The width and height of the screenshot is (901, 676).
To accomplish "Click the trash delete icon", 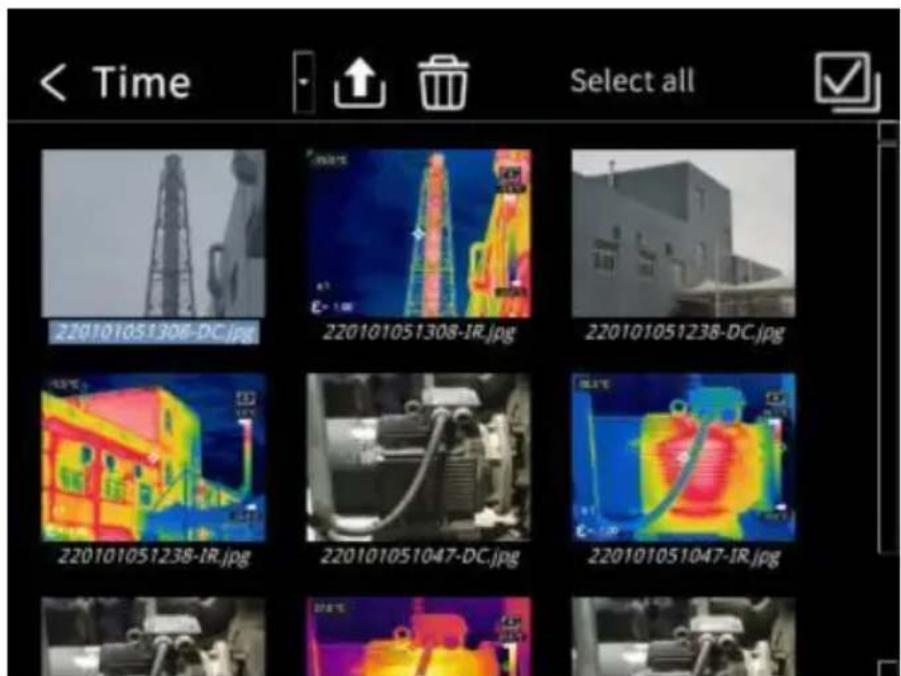I will [443, 82].
